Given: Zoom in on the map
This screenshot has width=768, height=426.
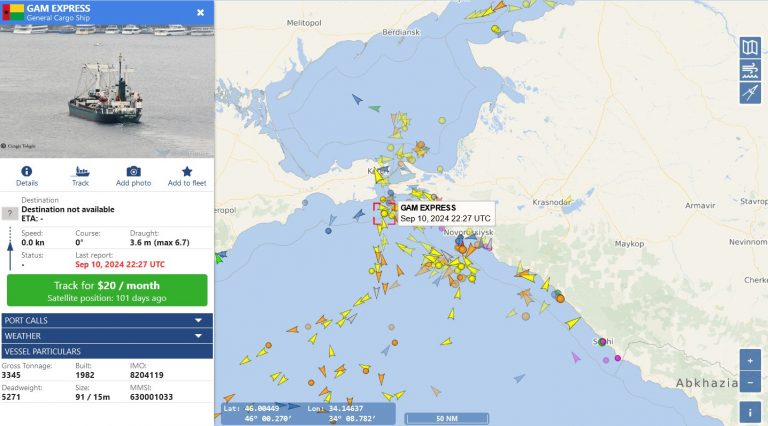Looking at the screenshot, I should tap(750, 360).
